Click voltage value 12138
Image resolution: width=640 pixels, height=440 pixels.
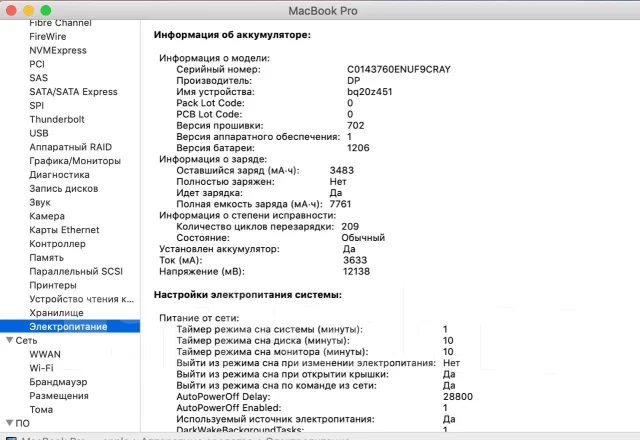[x=356, y=271]
